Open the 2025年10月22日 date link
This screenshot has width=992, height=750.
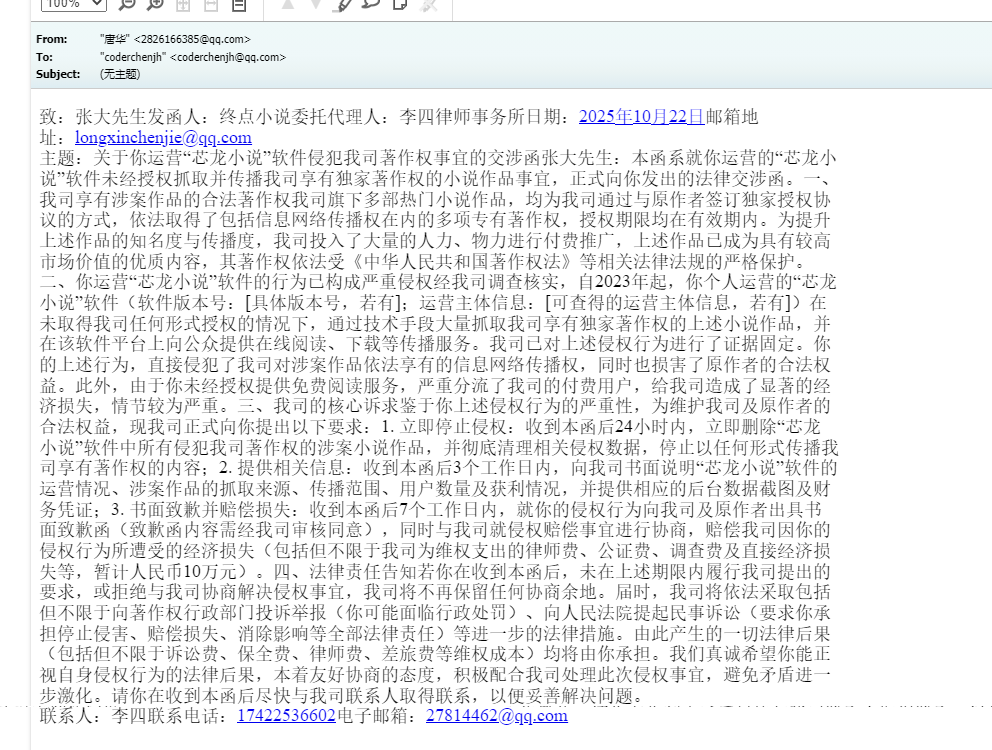tap(642, 116)
